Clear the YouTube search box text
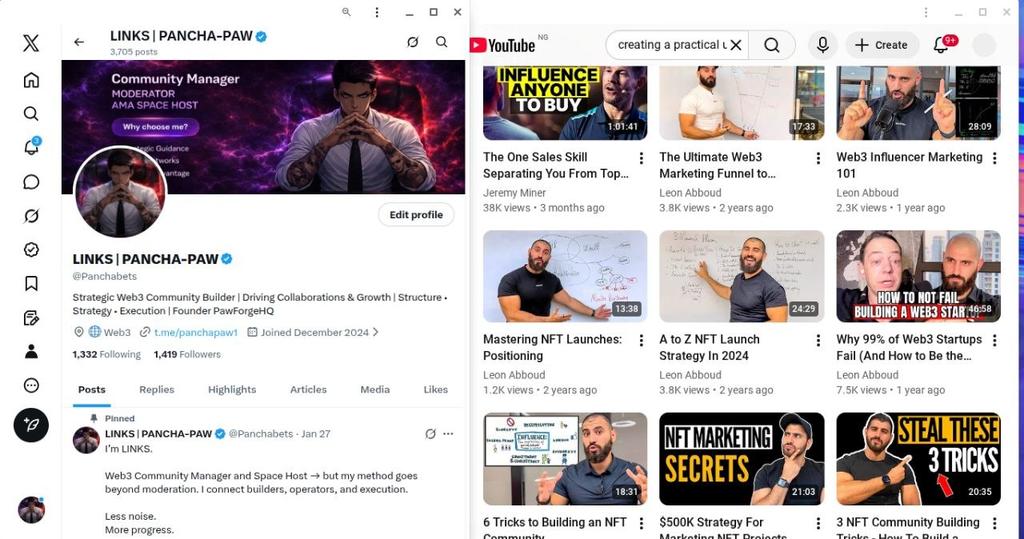Screen dimensions: 1024x539 click(736, 45)
